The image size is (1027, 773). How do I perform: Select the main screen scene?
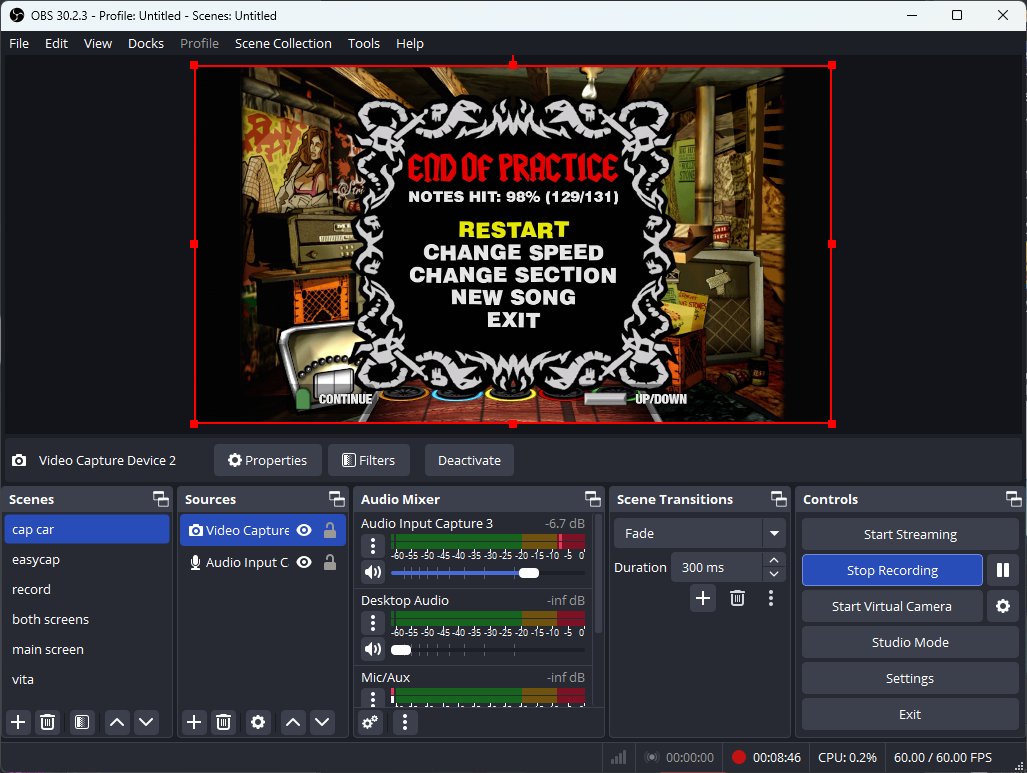[x=86, y=649]
